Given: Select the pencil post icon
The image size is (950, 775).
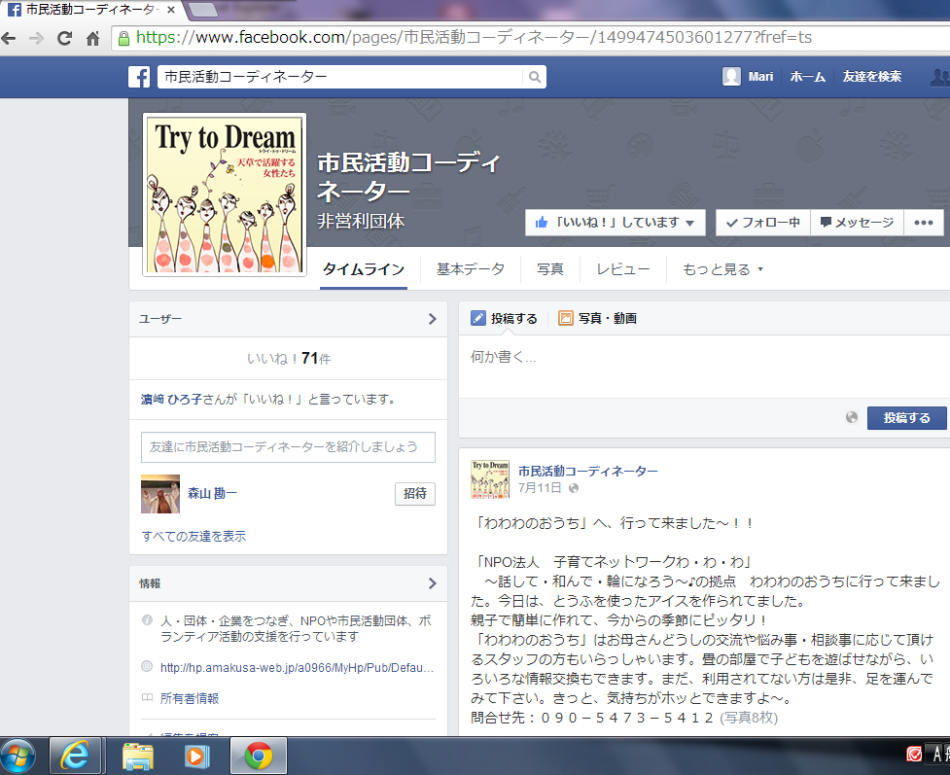Looking at the screenshot, I should 478,318.
